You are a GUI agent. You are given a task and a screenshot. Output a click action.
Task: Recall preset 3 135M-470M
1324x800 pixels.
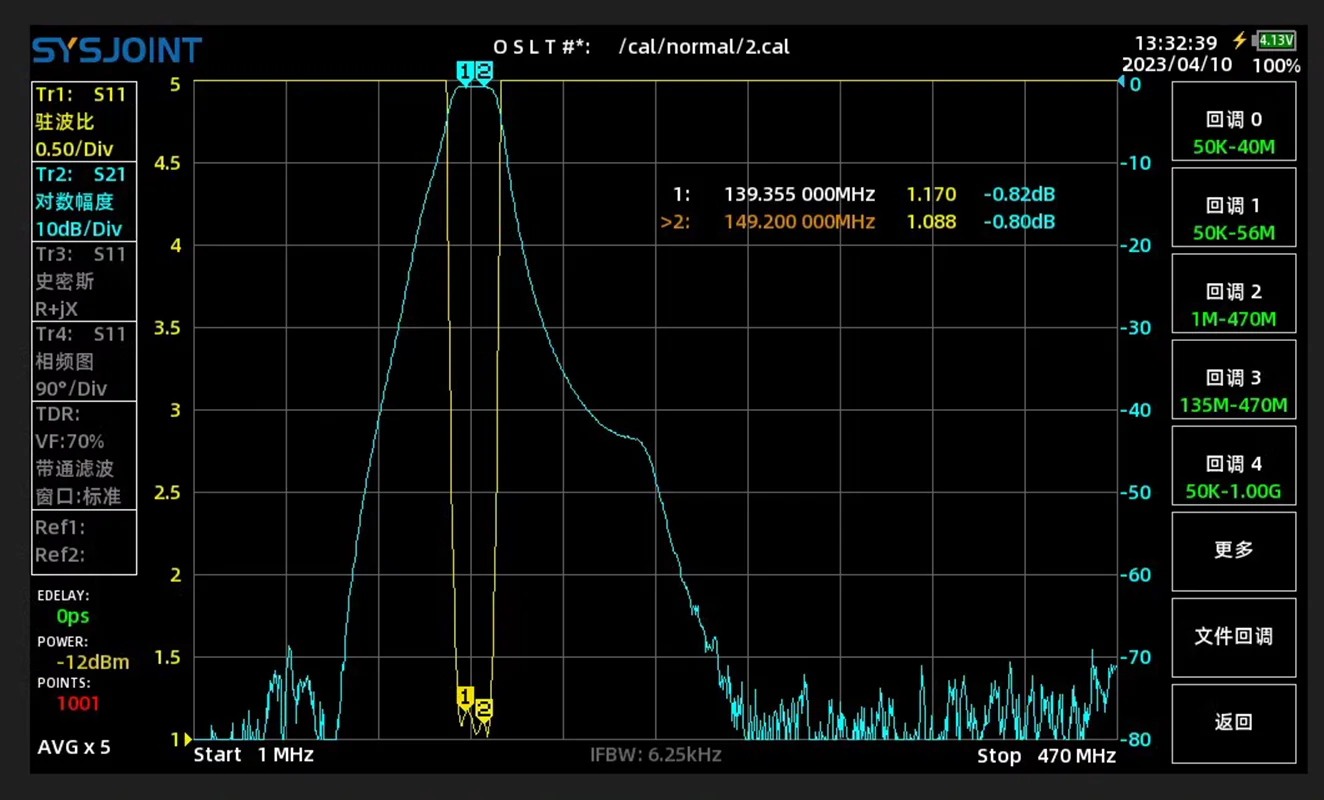click(x=1233, y=392)
